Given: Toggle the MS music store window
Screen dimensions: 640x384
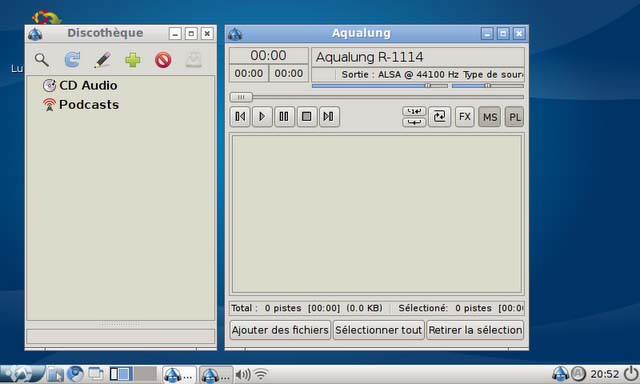Looking at the screenshot, I should pos(490,117).
